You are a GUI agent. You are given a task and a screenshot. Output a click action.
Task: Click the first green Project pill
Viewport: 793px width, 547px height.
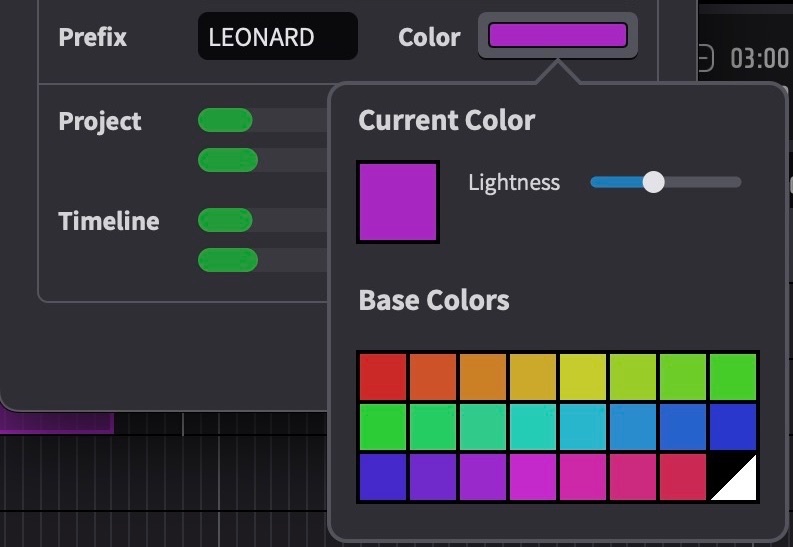click(225, 120)
